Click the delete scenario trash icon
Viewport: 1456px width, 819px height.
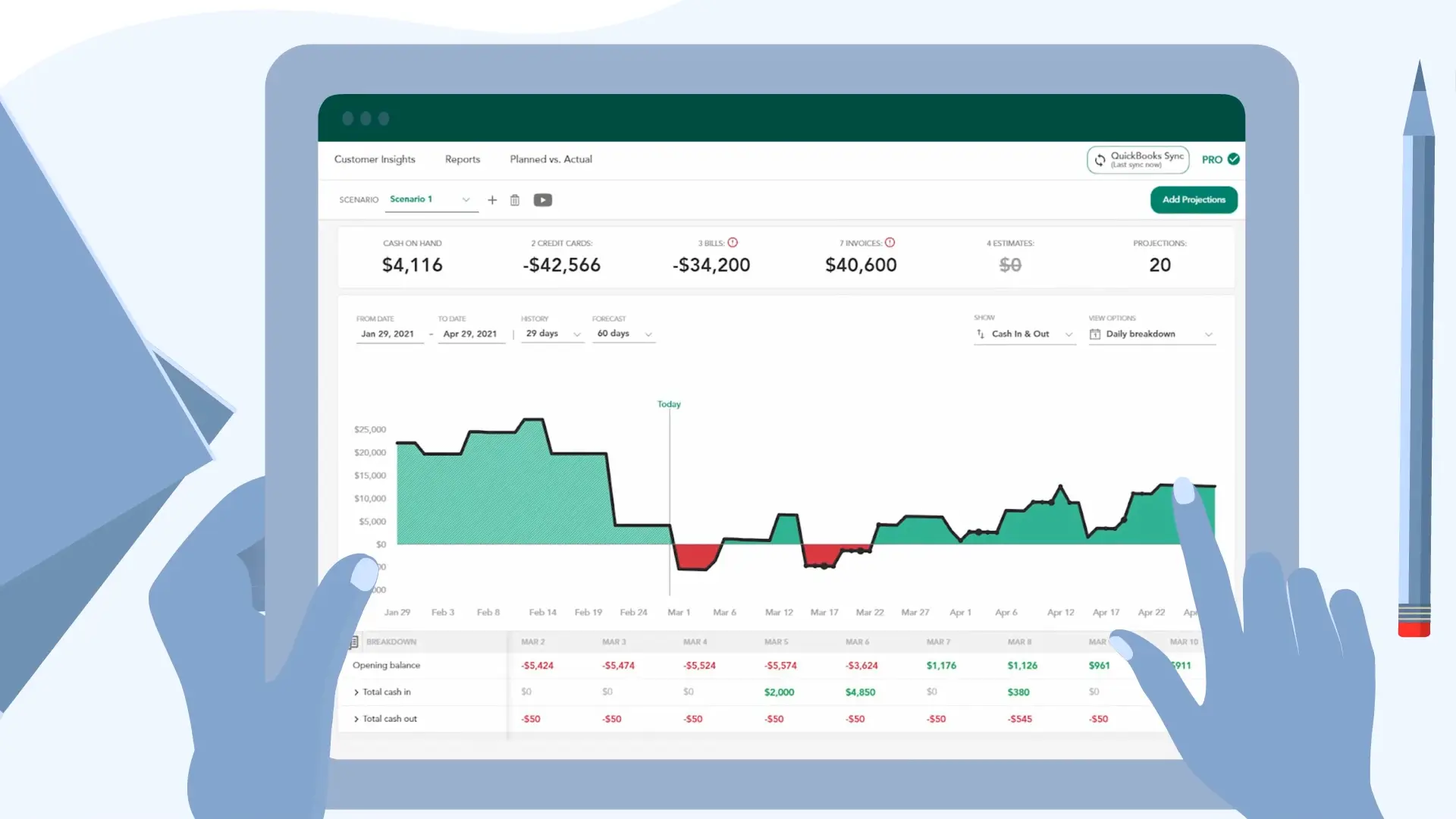(x=515, y=200)
